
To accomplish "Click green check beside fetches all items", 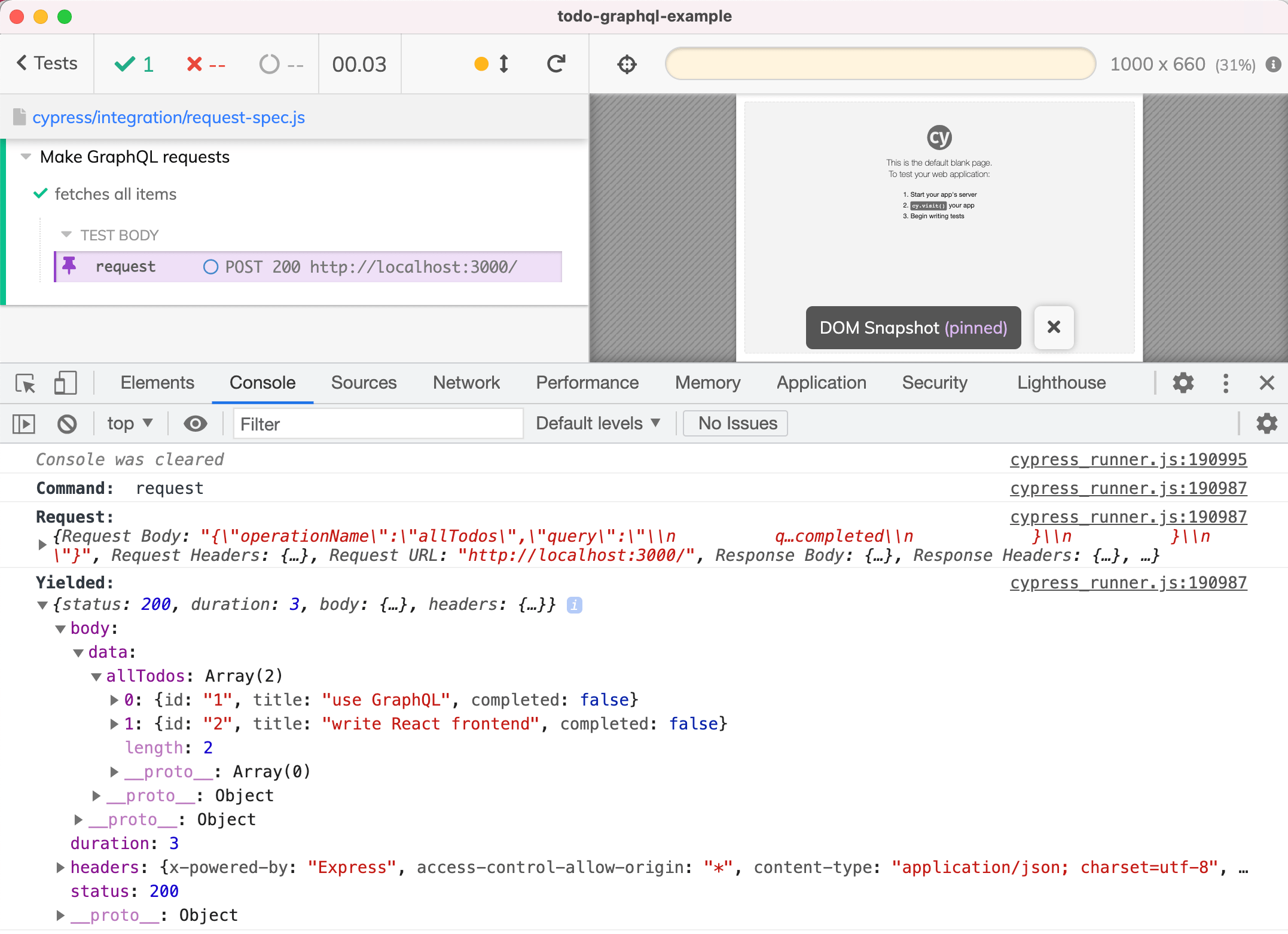I will (x=40, y=194).
